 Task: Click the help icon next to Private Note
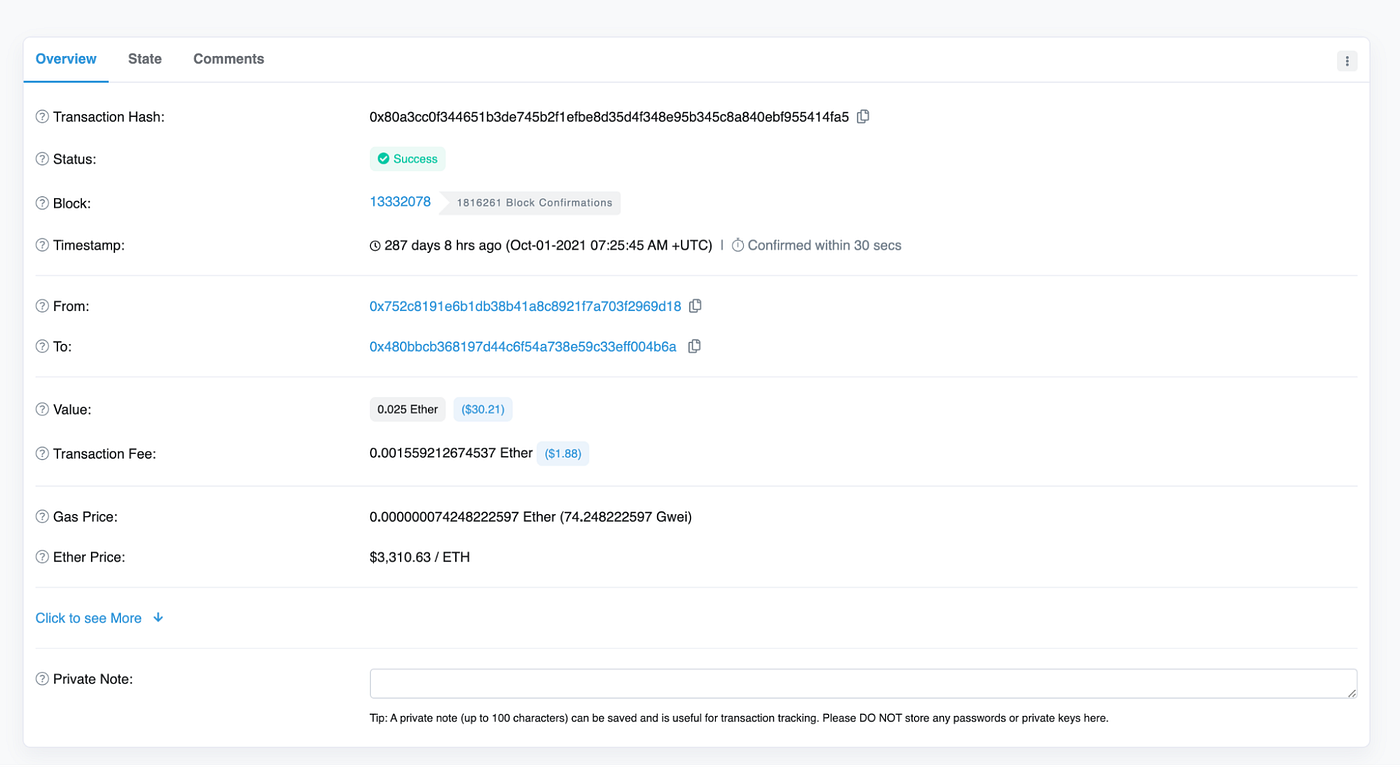coord(41,678)
